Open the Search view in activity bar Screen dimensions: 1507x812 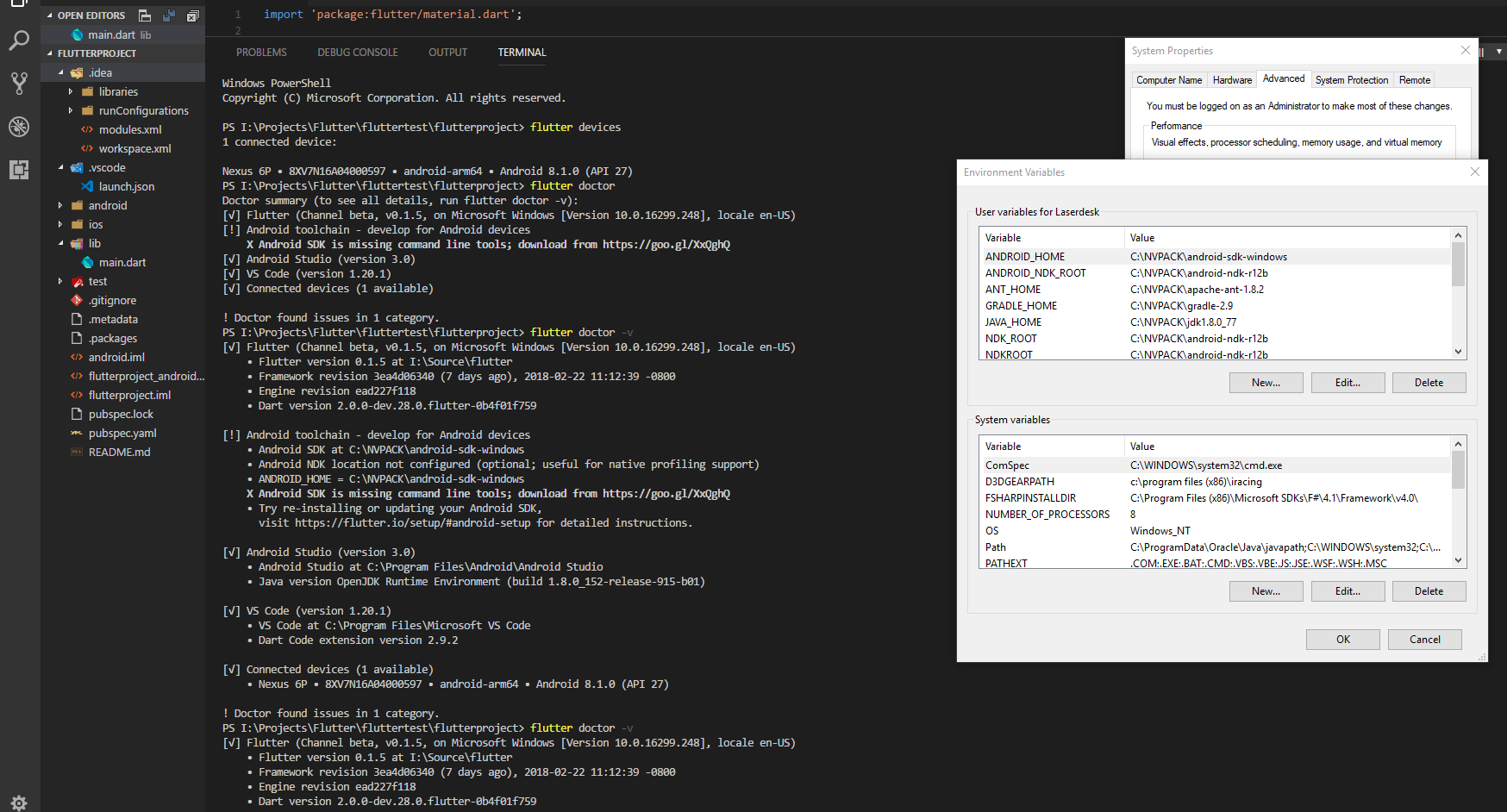(19, 40)
